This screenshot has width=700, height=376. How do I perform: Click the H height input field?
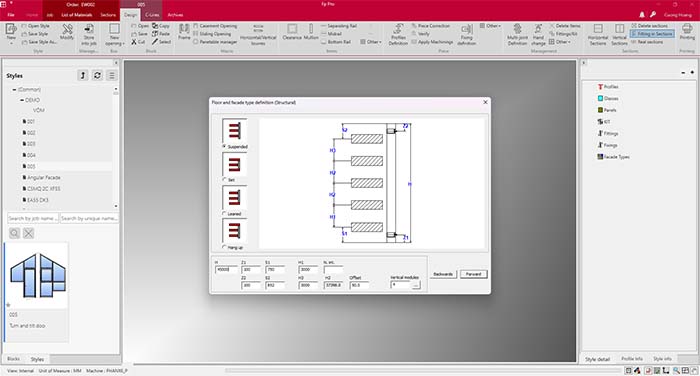point(226,270)
